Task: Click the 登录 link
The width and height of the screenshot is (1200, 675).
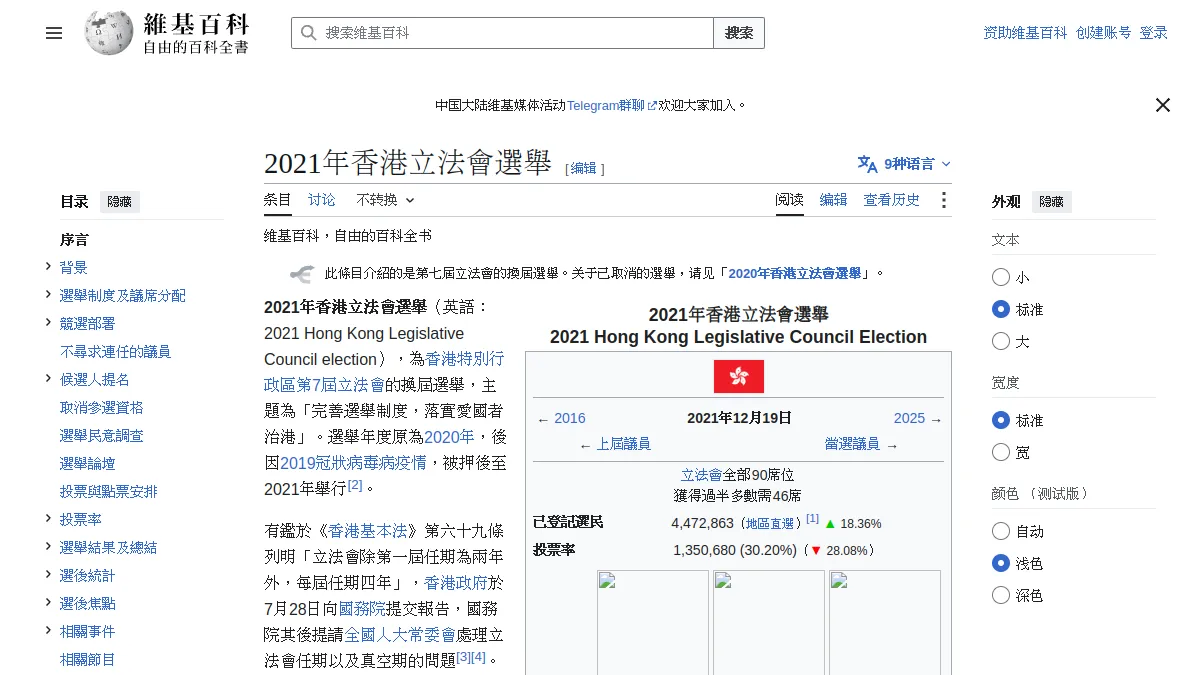Action: click(1154, 33)
